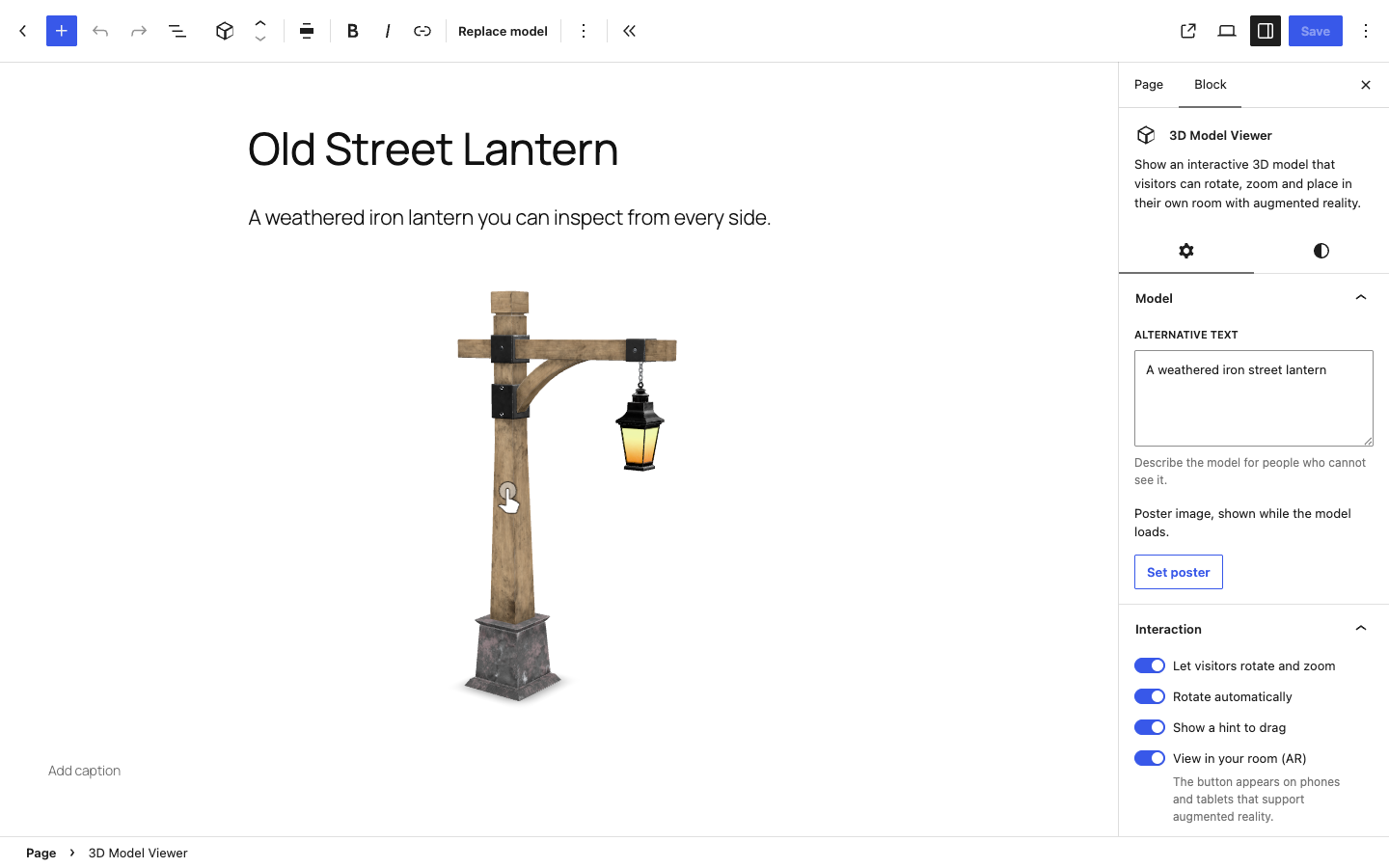Turn off Show a hint to drag
1389x868 pixels.
click(x=1150, y=727)
